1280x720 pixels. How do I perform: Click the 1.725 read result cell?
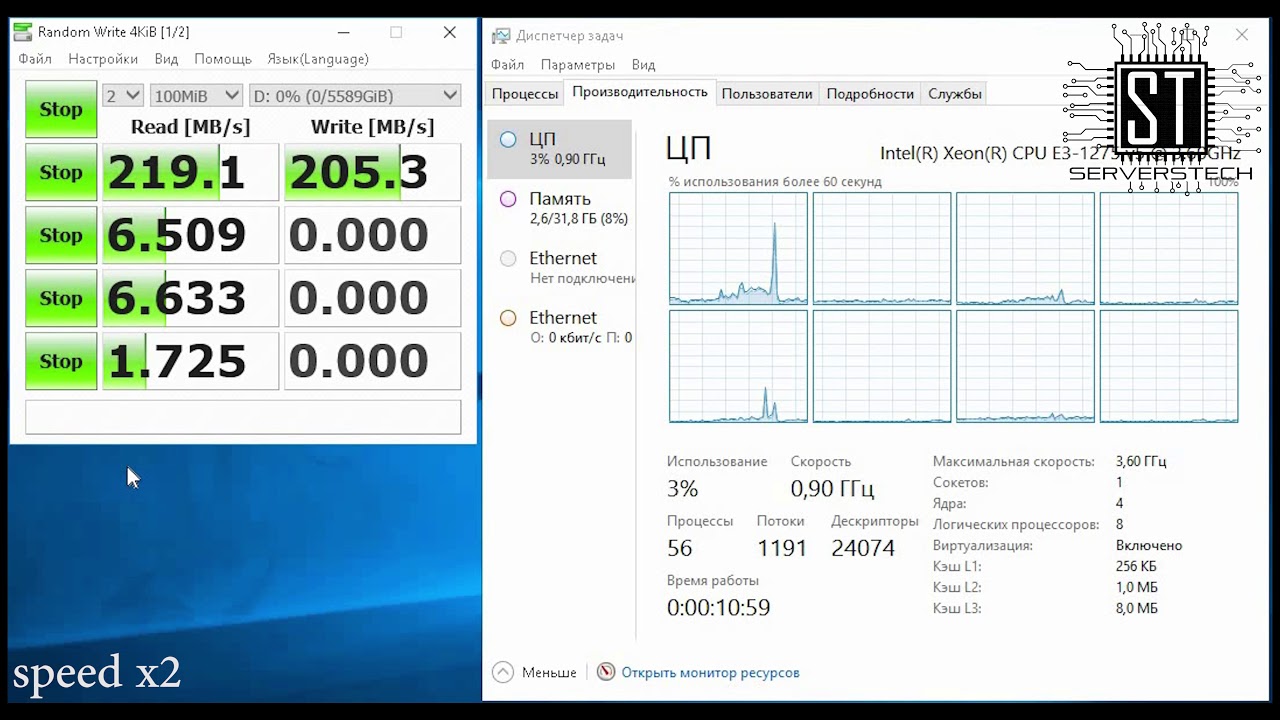click(190, 361)
